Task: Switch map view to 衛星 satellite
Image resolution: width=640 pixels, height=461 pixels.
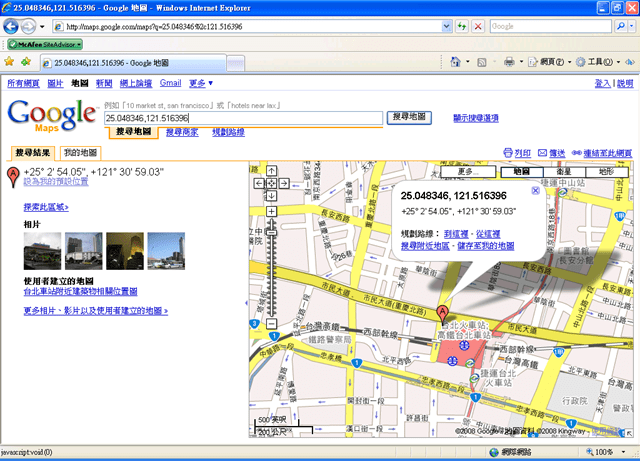Action: click(x=564, y=171)
